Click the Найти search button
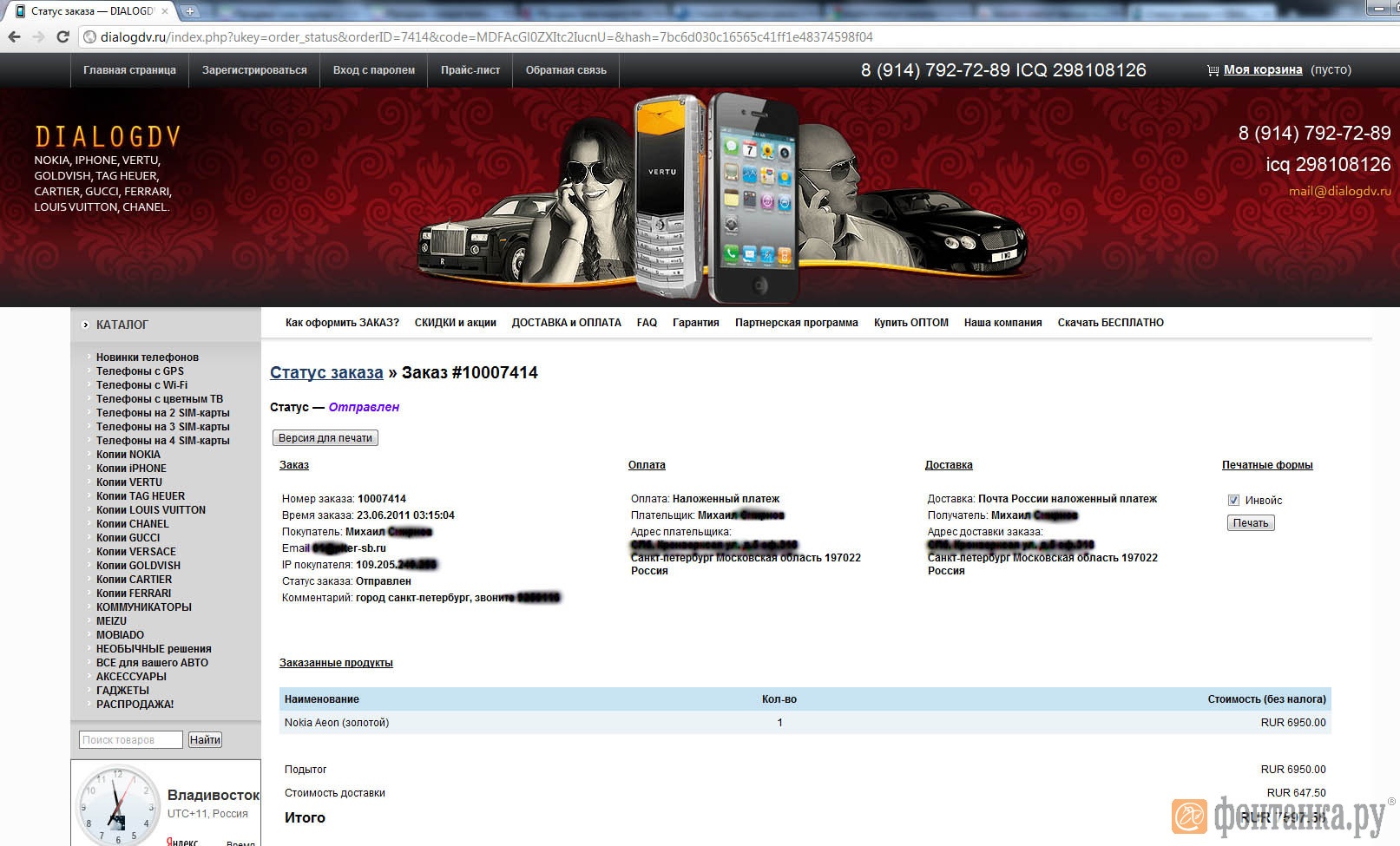1400x846 pixels. click(206, 740)
